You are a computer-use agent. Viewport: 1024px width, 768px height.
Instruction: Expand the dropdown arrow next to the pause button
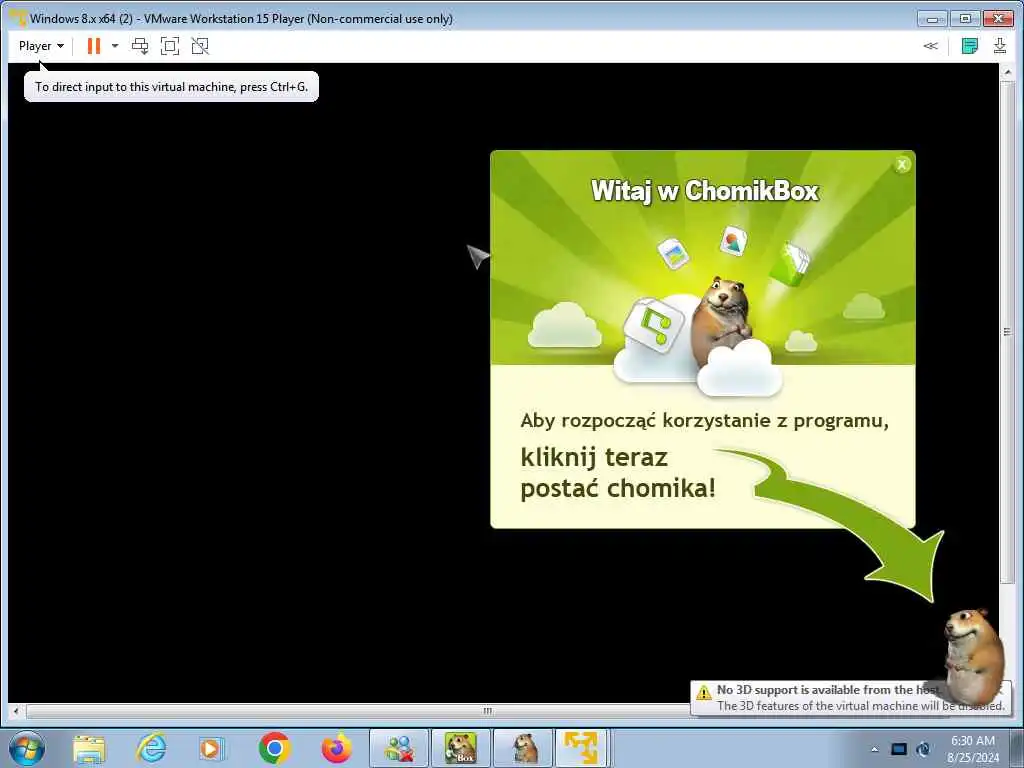(x=115, y=46)
